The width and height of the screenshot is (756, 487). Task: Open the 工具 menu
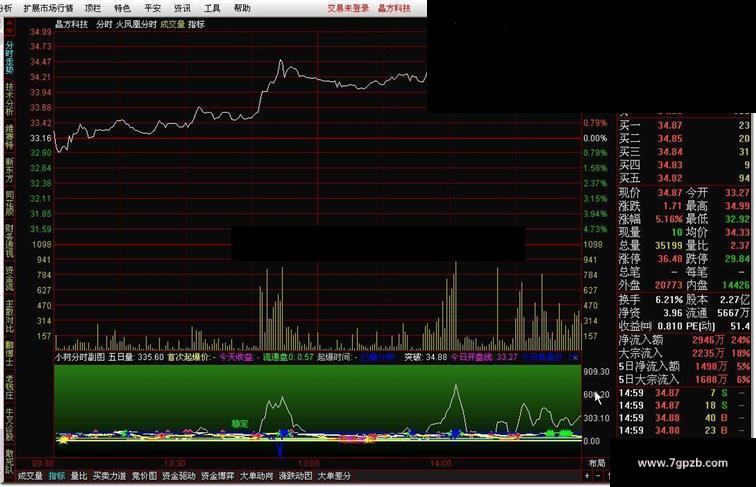click(212, 8)
